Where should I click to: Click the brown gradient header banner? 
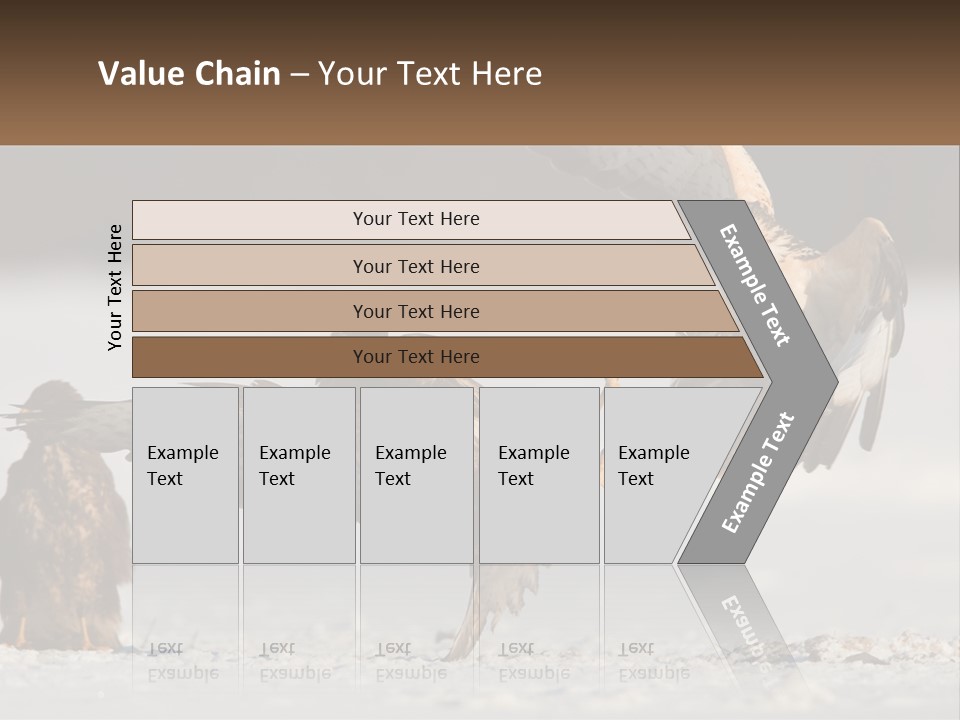click(480, 72)
